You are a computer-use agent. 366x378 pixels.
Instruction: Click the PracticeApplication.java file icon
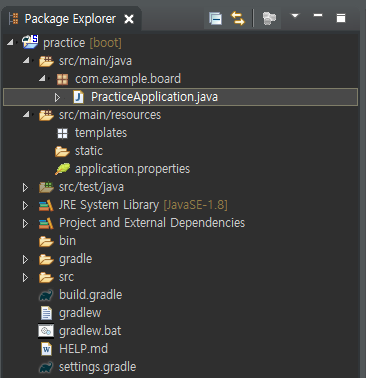tap(78, 97)
